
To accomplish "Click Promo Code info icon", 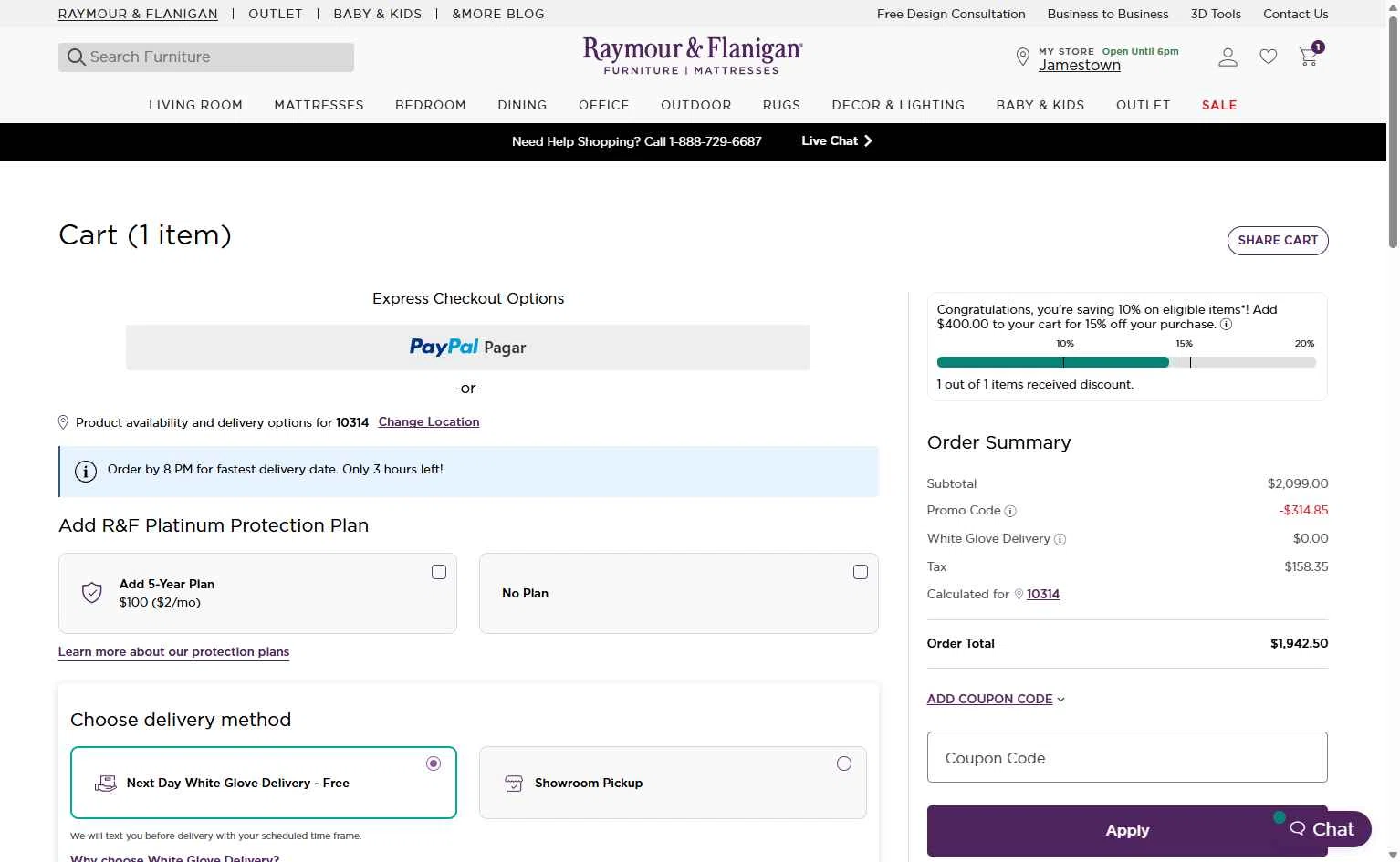I will [x=1010, y=512].
